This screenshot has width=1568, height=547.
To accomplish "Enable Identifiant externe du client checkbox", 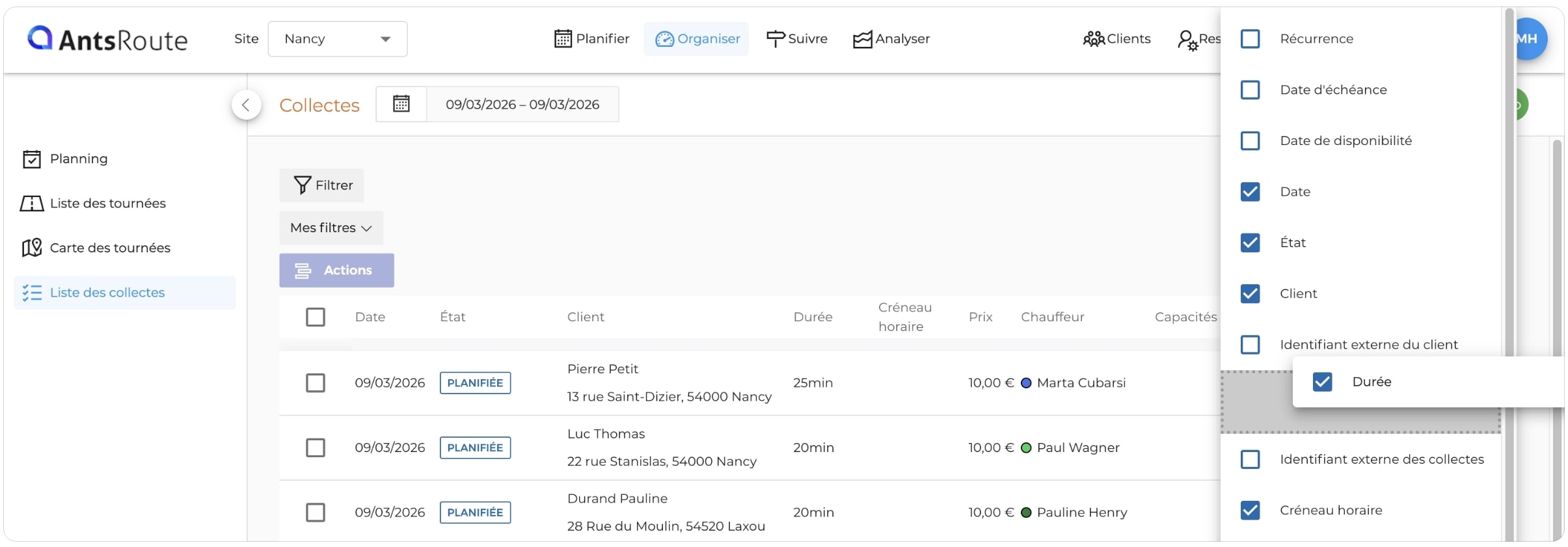I will point(1250,345).
